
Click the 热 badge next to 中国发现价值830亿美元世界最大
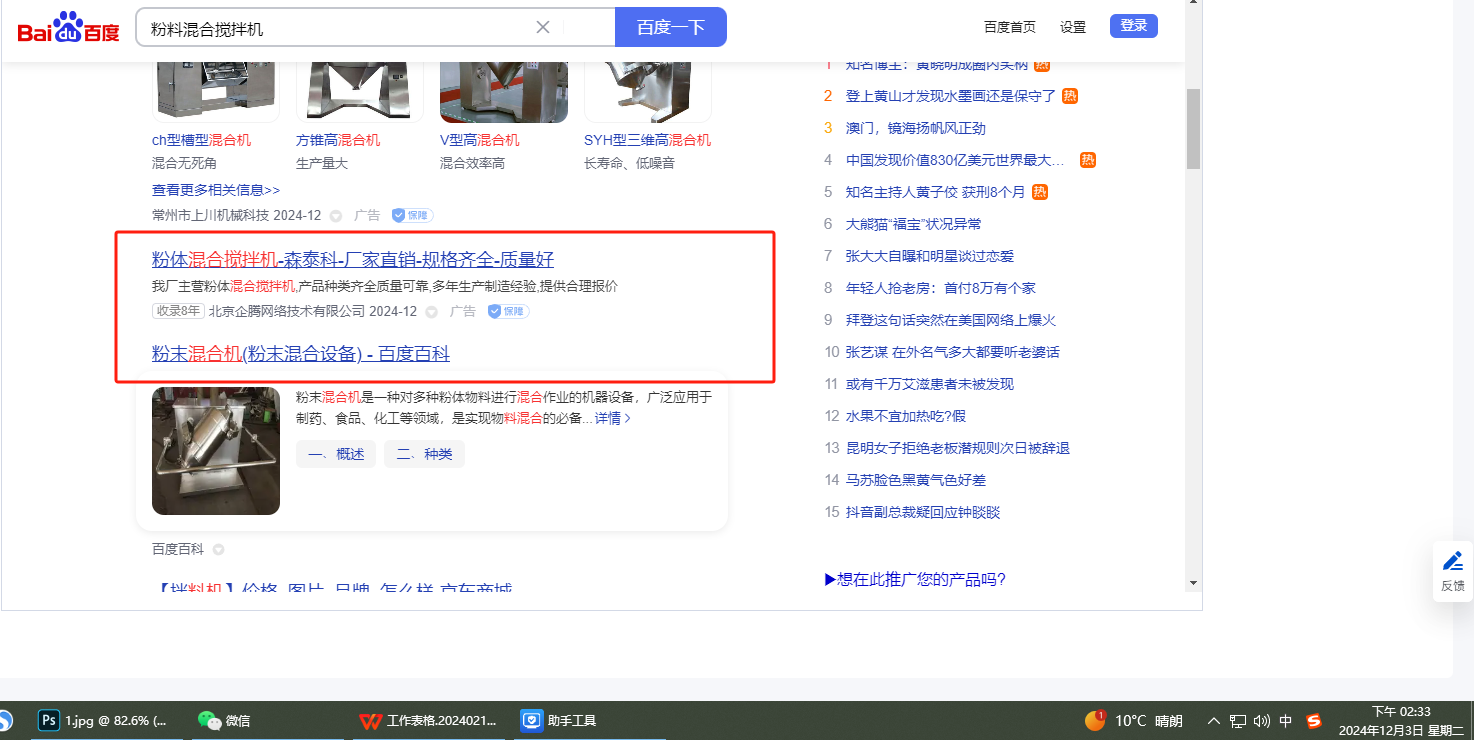[1088, 160]
